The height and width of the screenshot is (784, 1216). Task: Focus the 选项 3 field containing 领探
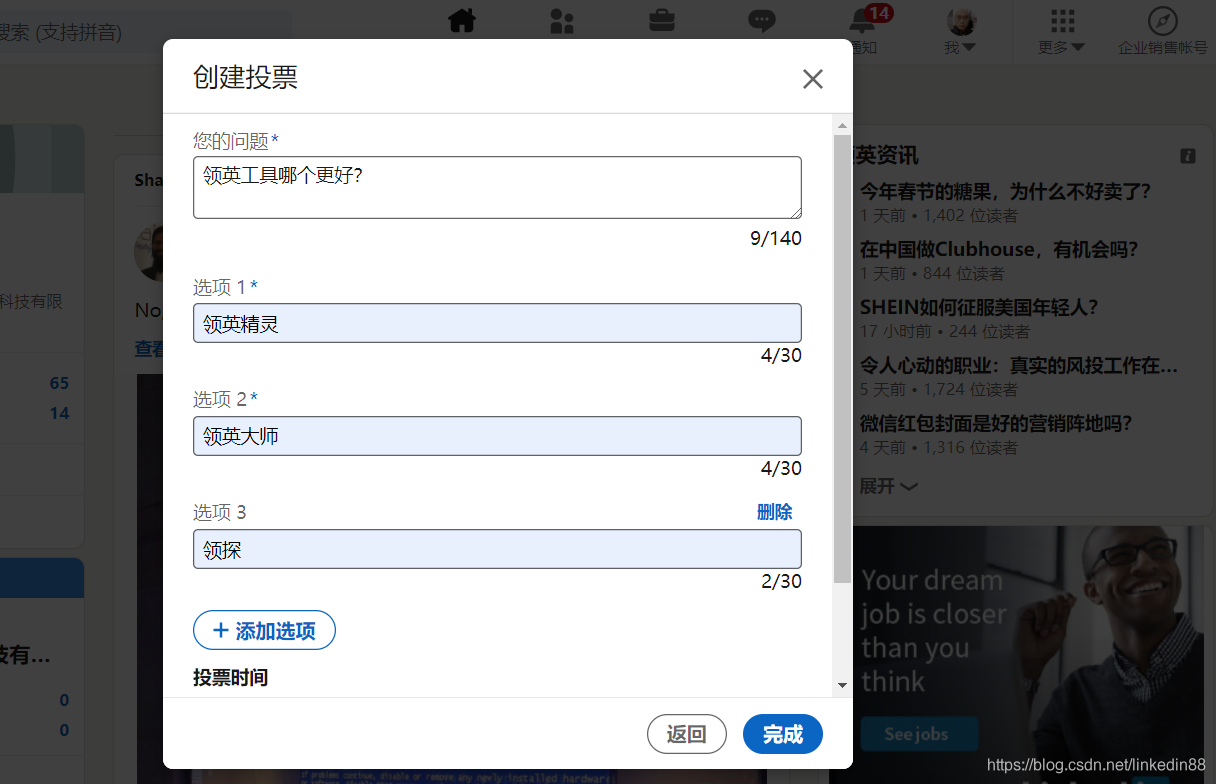497,549
